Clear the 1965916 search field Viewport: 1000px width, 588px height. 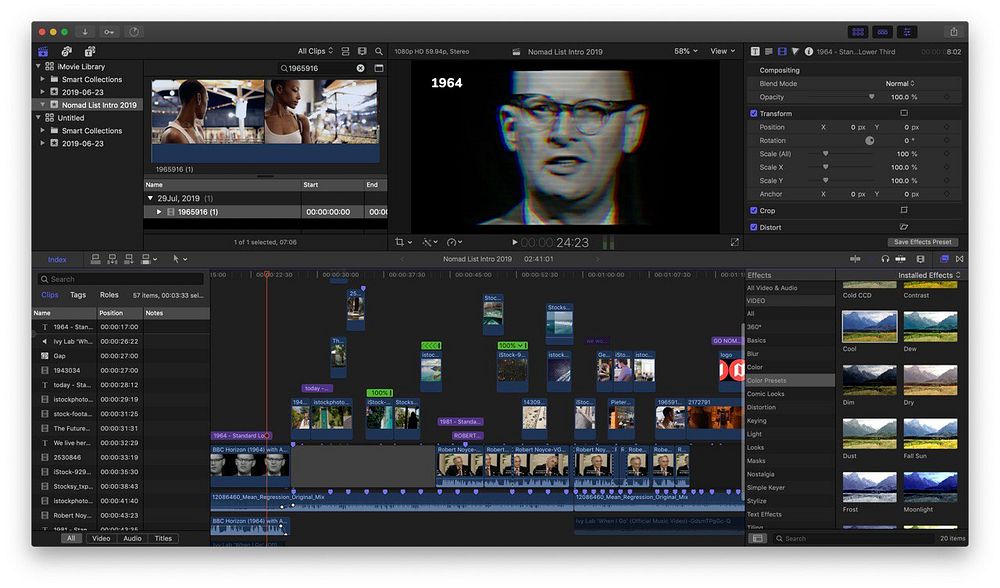[361, 68]
